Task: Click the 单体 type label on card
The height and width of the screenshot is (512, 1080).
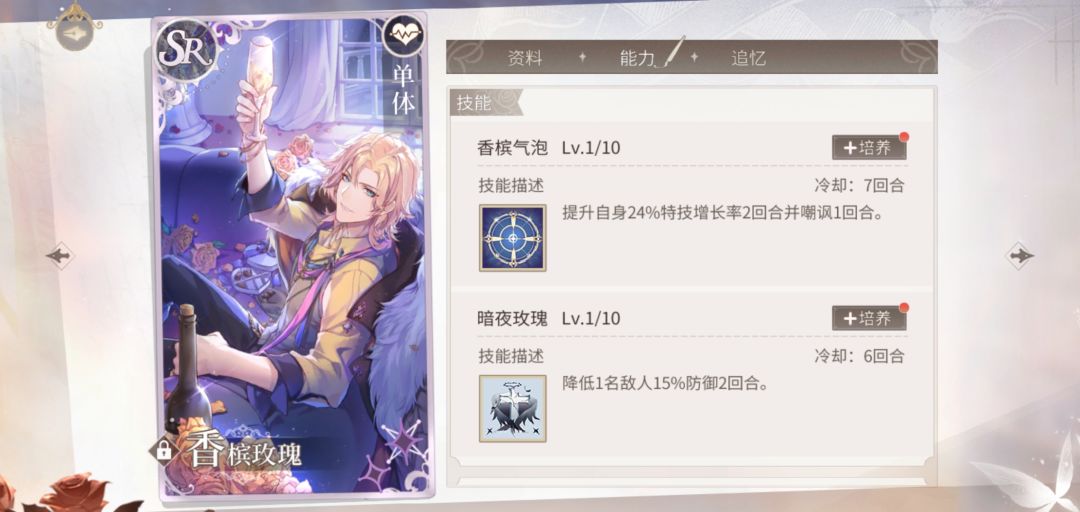Action: click(404, 91)
